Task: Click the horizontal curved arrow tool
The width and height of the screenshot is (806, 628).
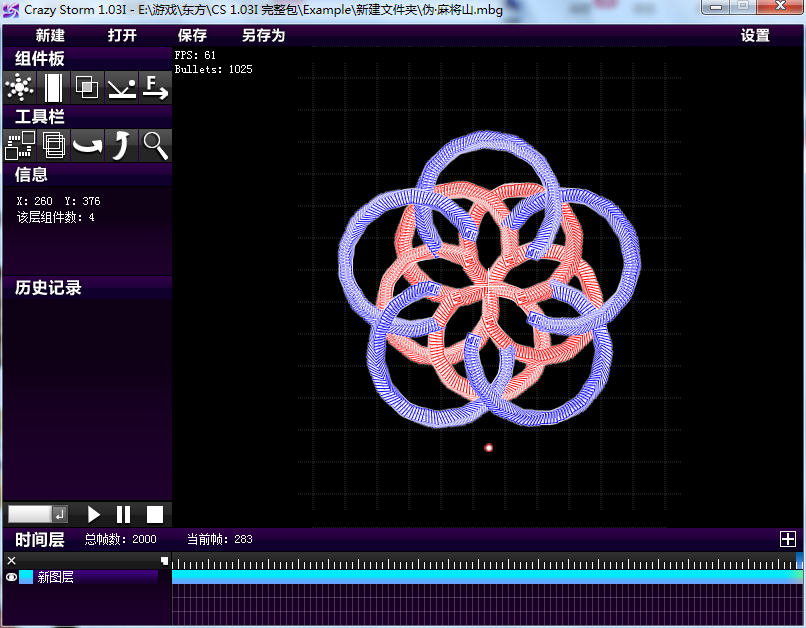Action: [x=87, y=145]
